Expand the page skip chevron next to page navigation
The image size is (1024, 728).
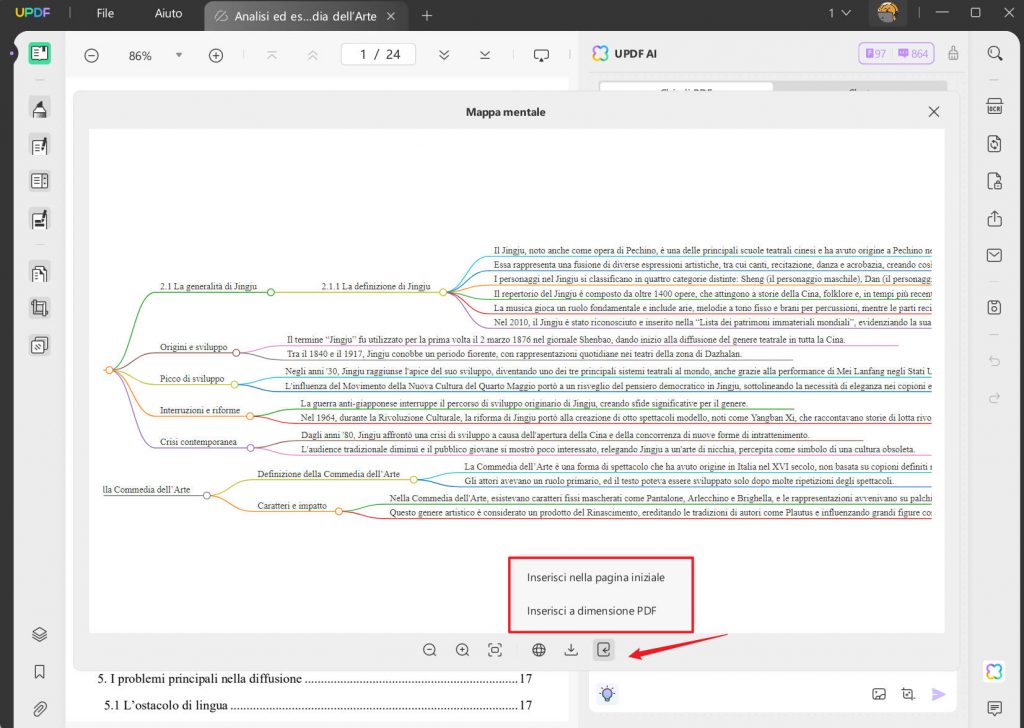(x=443, y=56)
